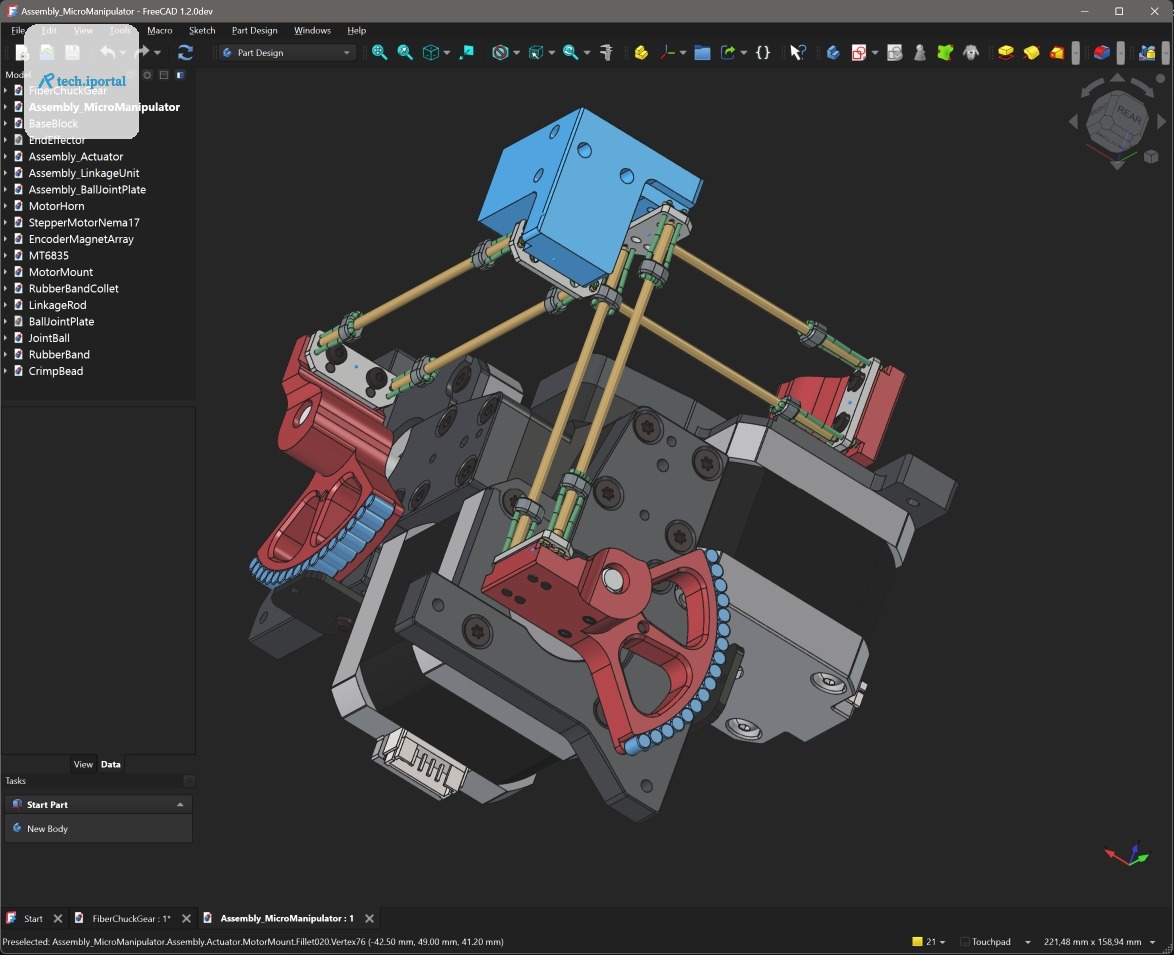Viewport: 1174px width, 955px height.
Task: Click the yellow Create Part icon
Action: click(x=641, y=52)
